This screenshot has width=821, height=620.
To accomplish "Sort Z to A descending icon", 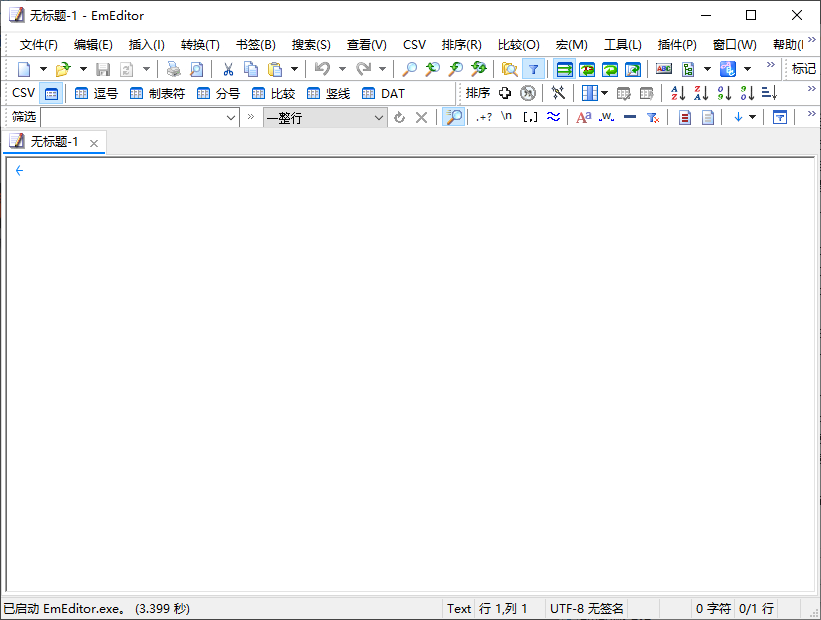I will (x=701, y=93).
